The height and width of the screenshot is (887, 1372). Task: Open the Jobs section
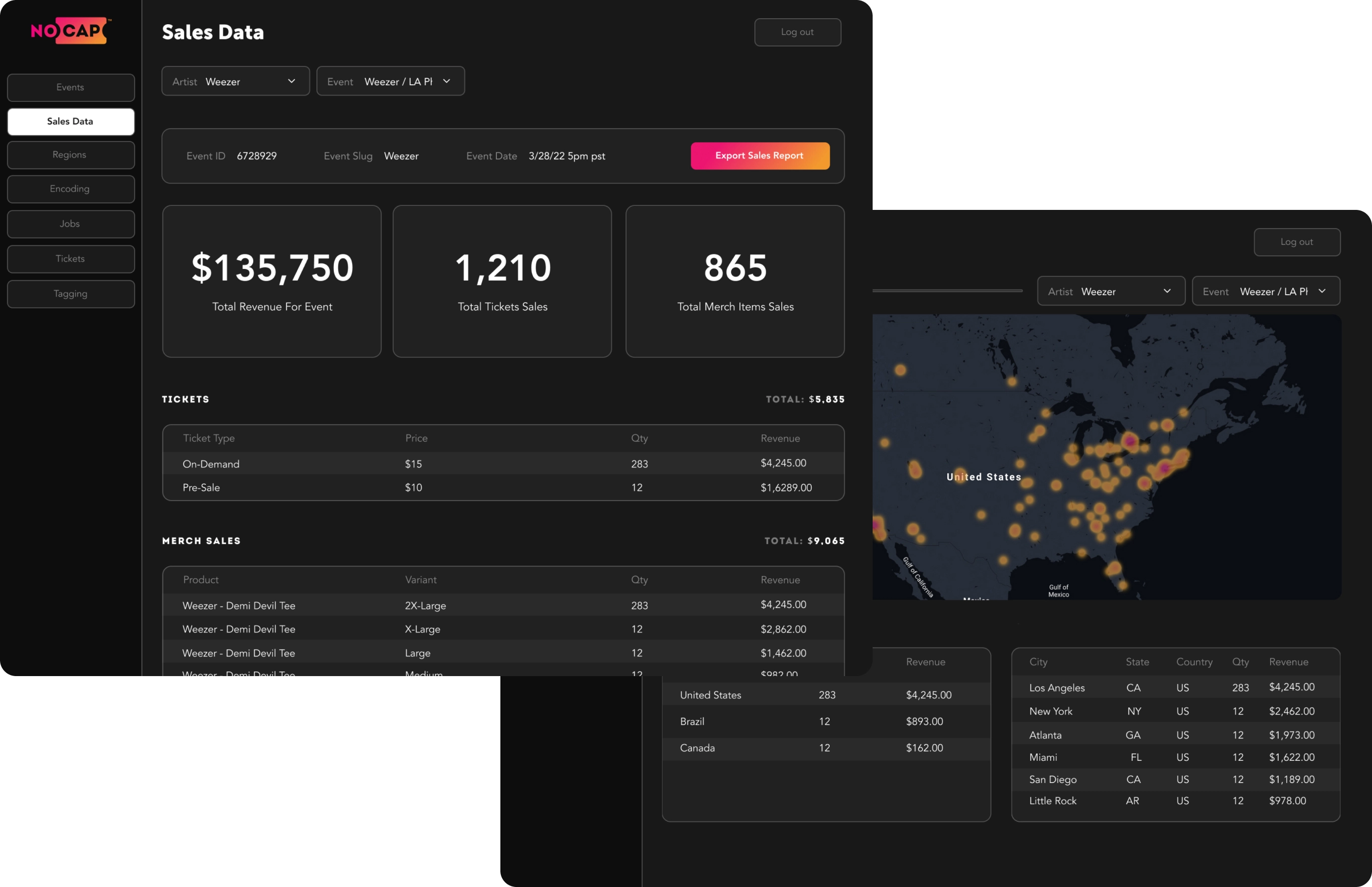[70, 224]
